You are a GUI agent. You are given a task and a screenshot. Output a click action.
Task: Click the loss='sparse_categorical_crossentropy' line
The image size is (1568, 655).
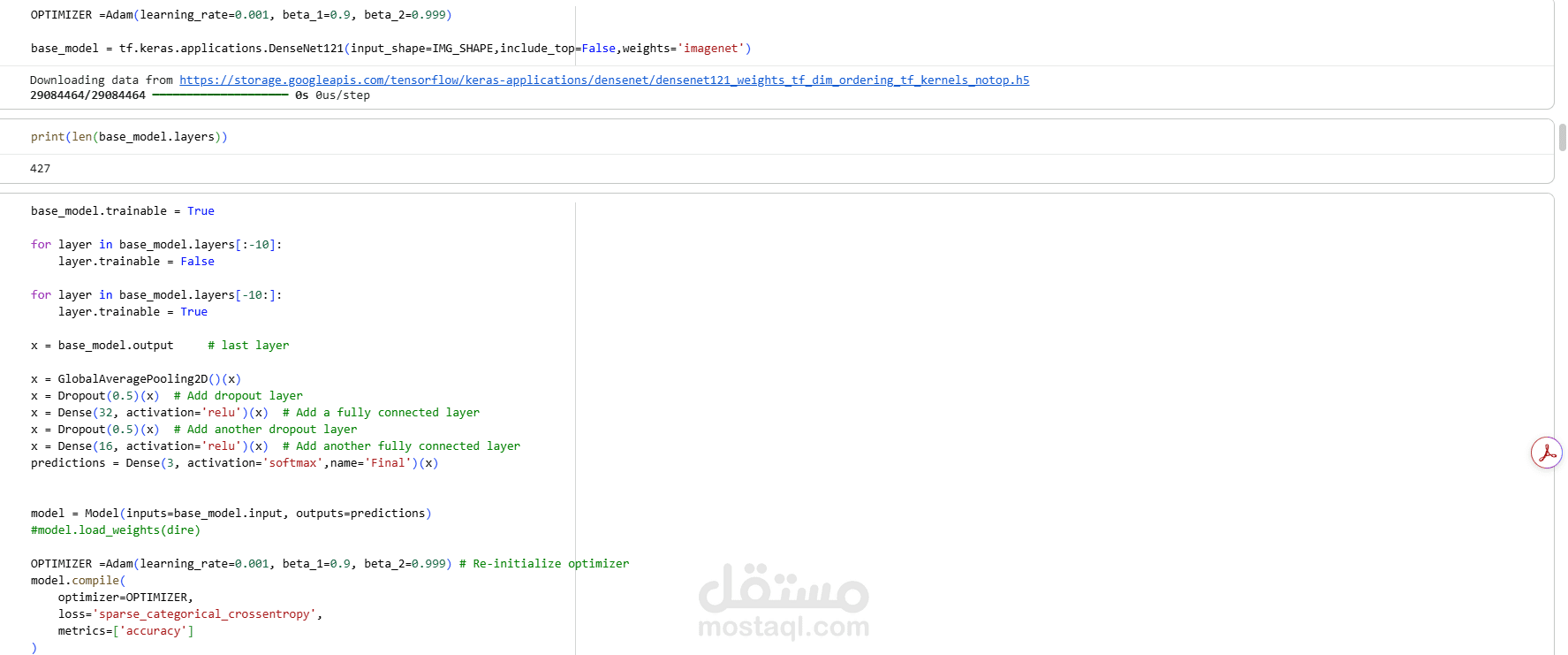(x=191, y=614)
